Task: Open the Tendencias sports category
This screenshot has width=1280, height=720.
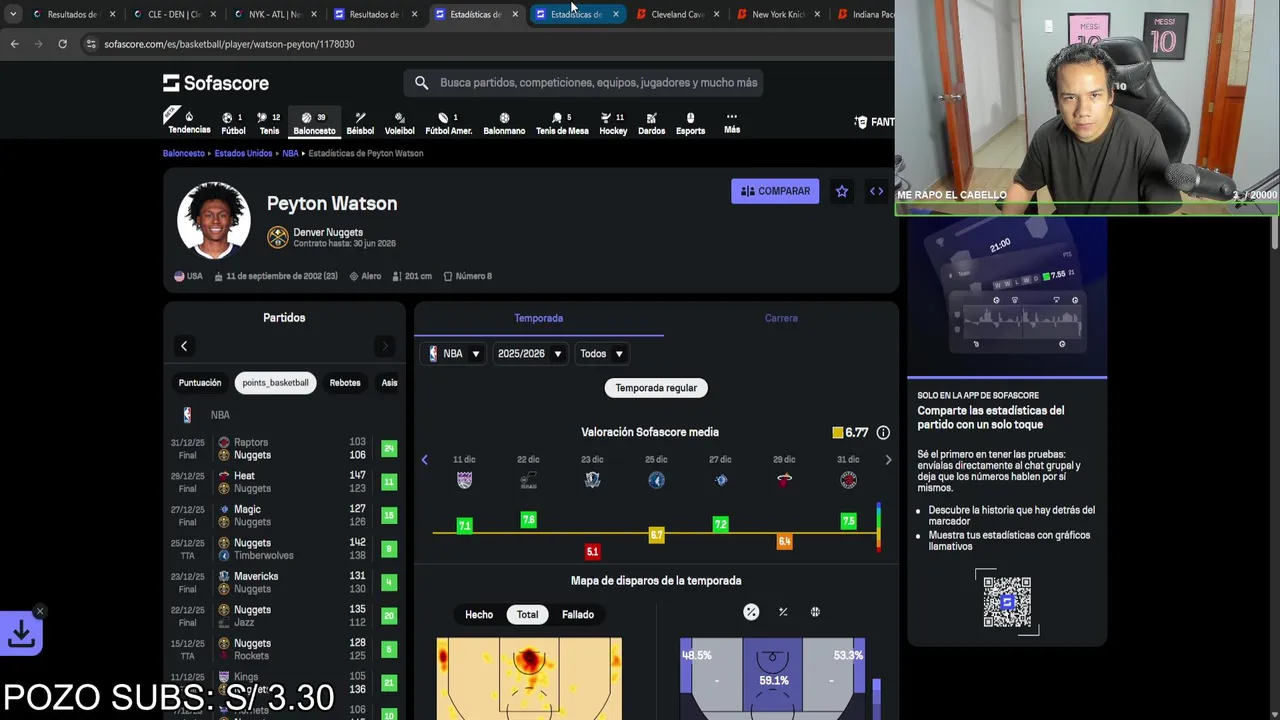Action: pos(189,122)
